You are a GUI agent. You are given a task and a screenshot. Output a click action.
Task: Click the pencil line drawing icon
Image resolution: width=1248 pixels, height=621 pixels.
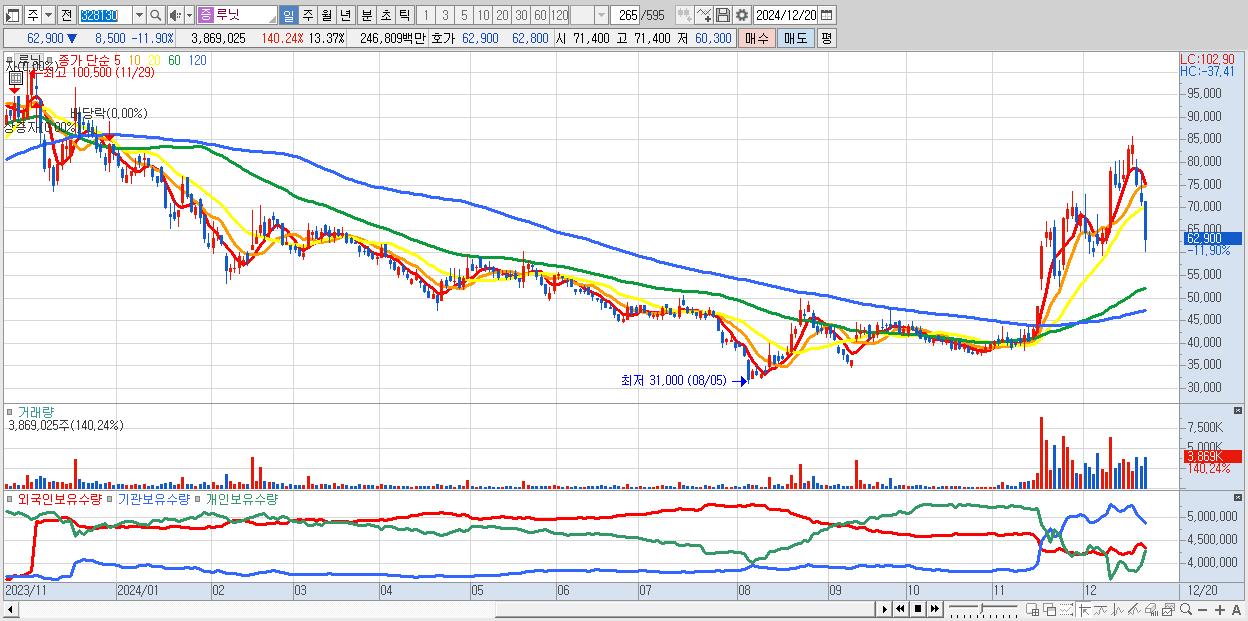tap(1134, 610)
